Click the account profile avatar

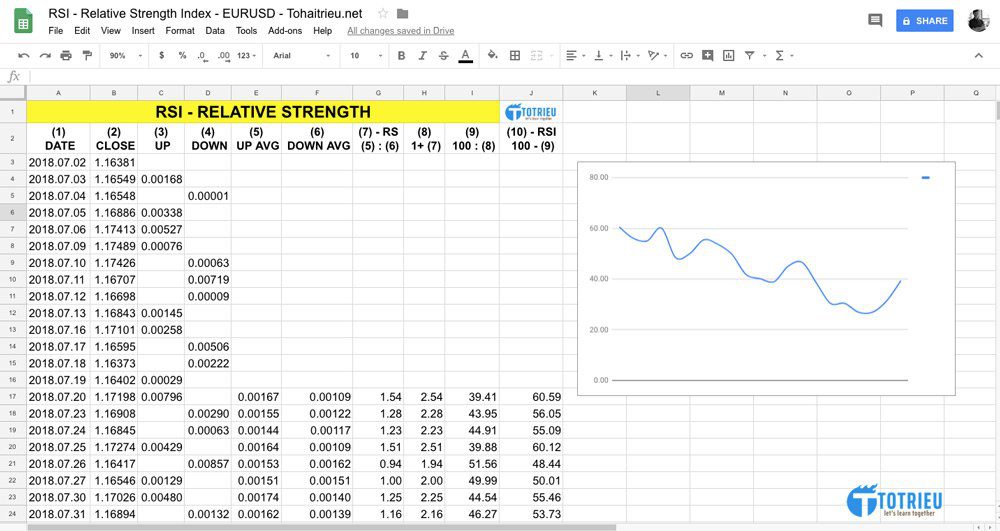click(x=978, y=20)
